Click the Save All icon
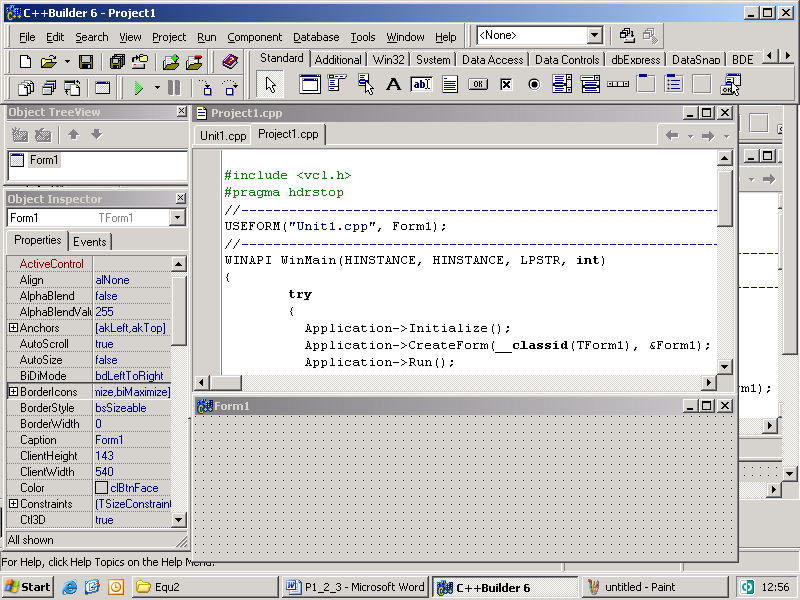800x600 pixels. 117,62
